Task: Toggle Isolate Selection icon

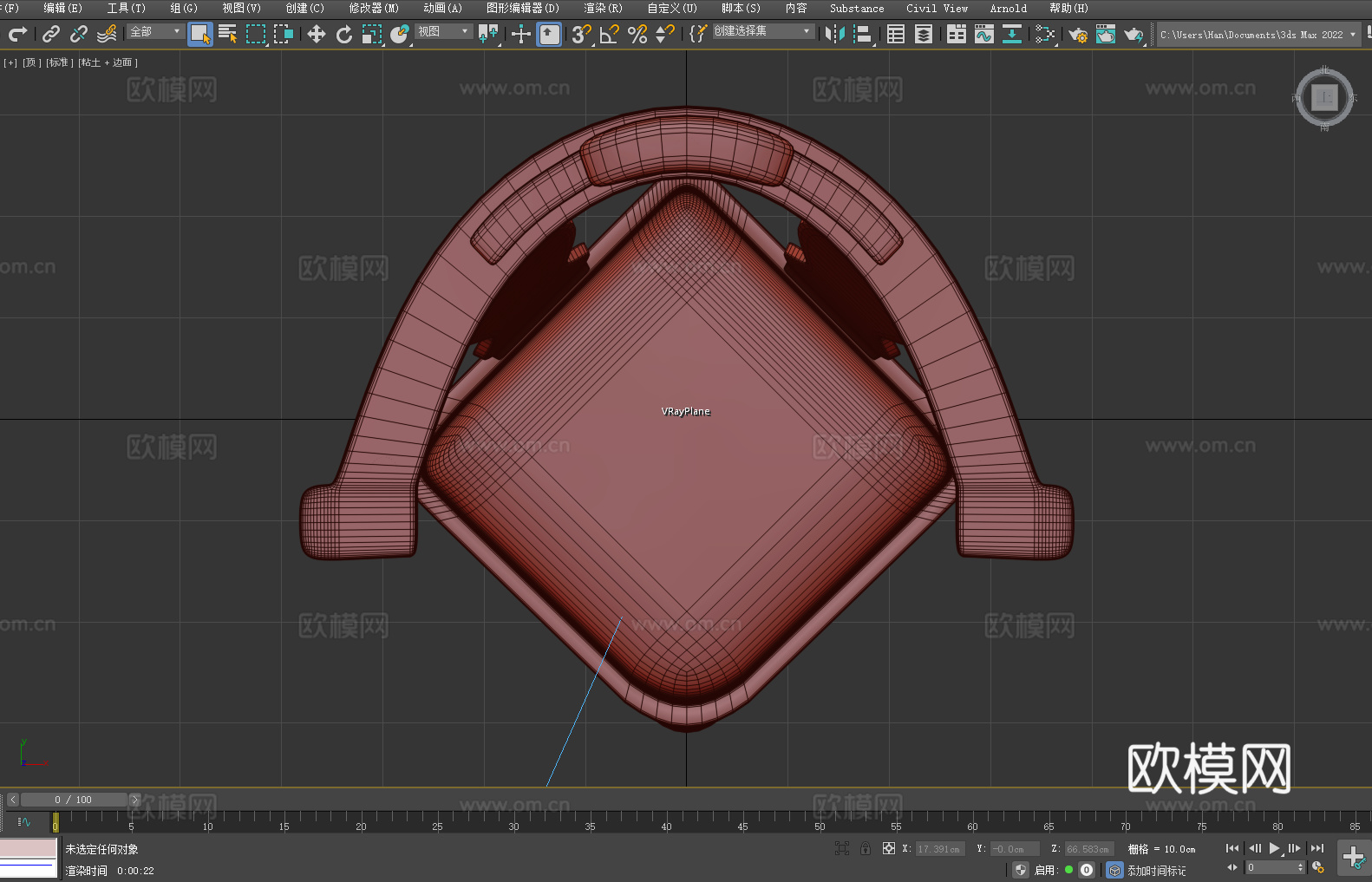Action: tap(842, 848)
